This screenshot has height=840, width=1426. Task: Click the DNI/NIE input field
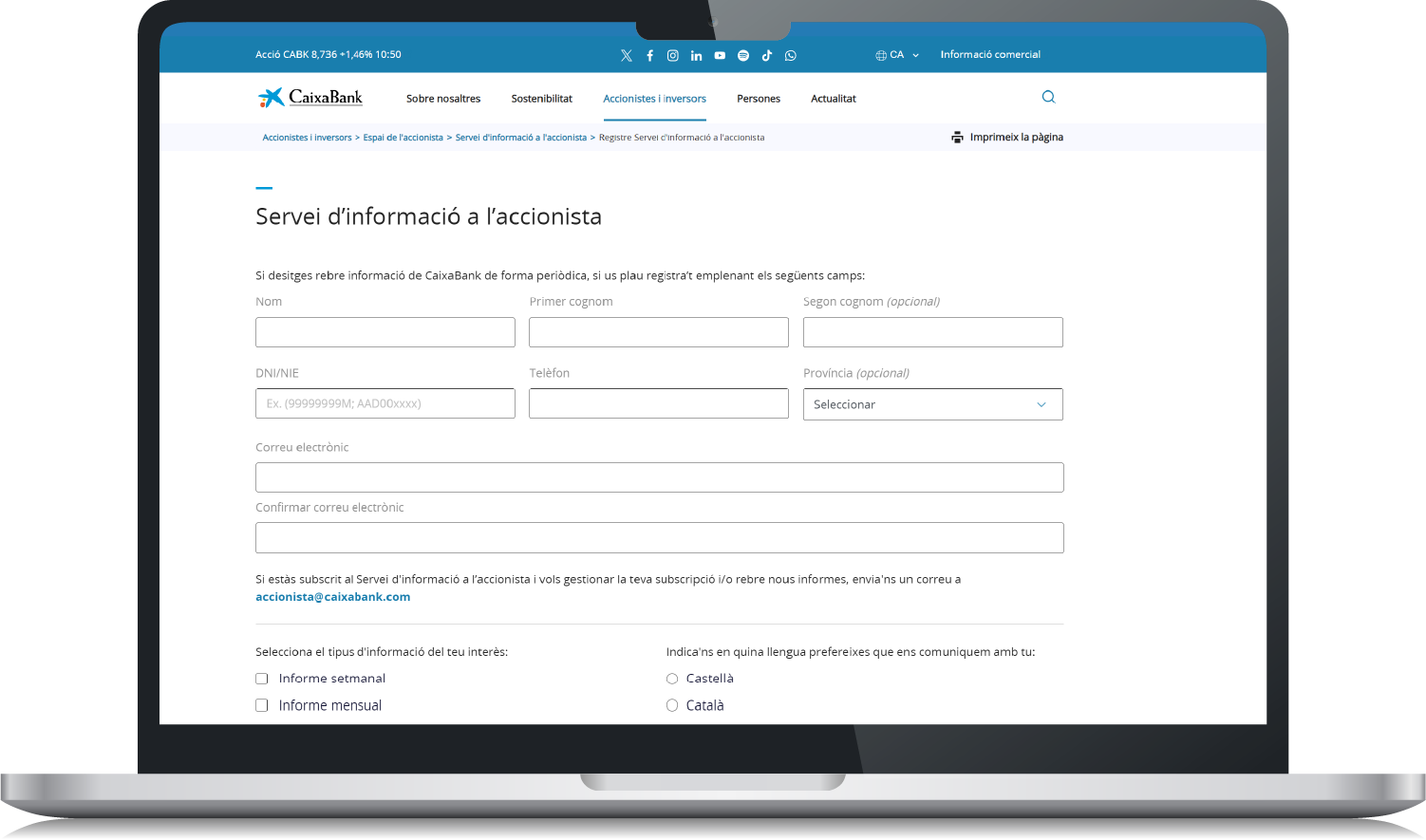(385, 403)
